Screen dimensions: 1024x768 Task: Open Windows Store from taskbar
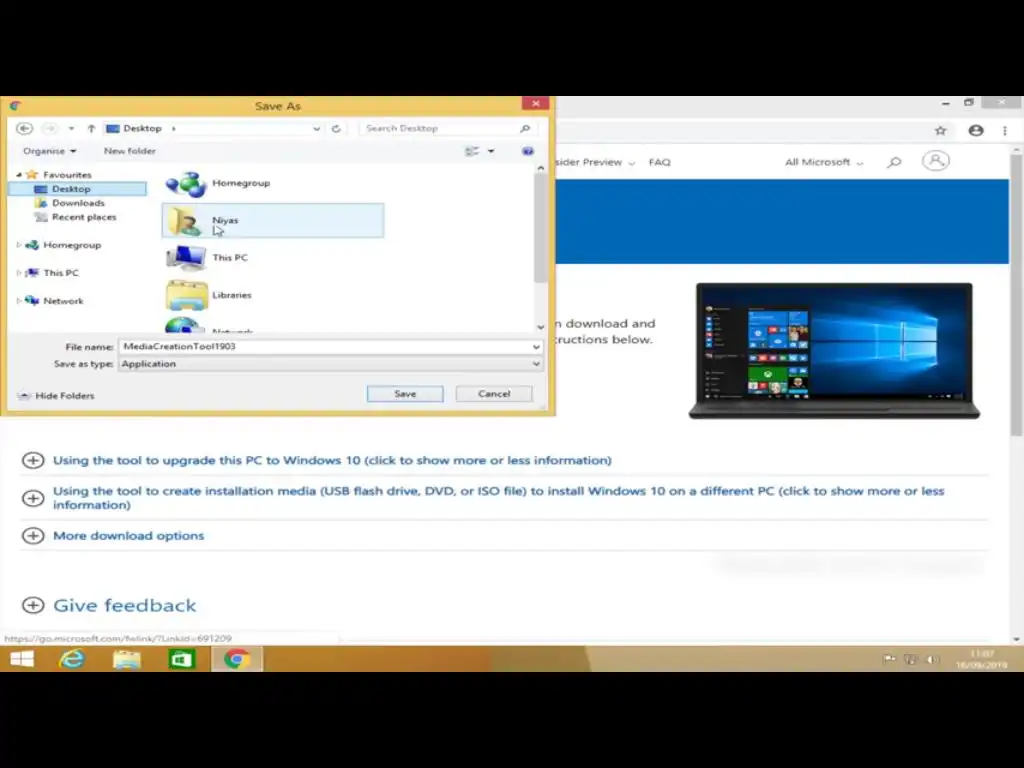click(182, 659)
